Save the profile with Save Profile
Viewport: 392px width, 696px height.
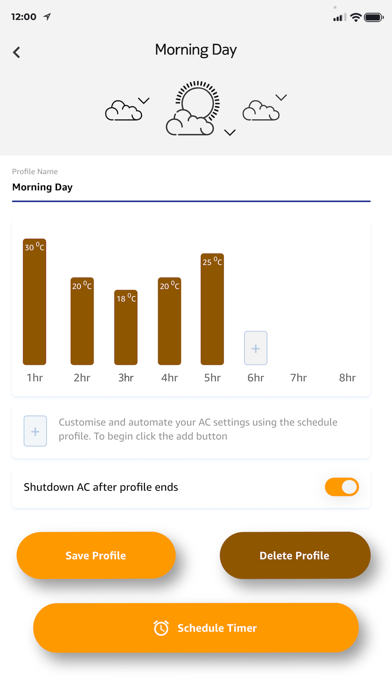[96, 555]
